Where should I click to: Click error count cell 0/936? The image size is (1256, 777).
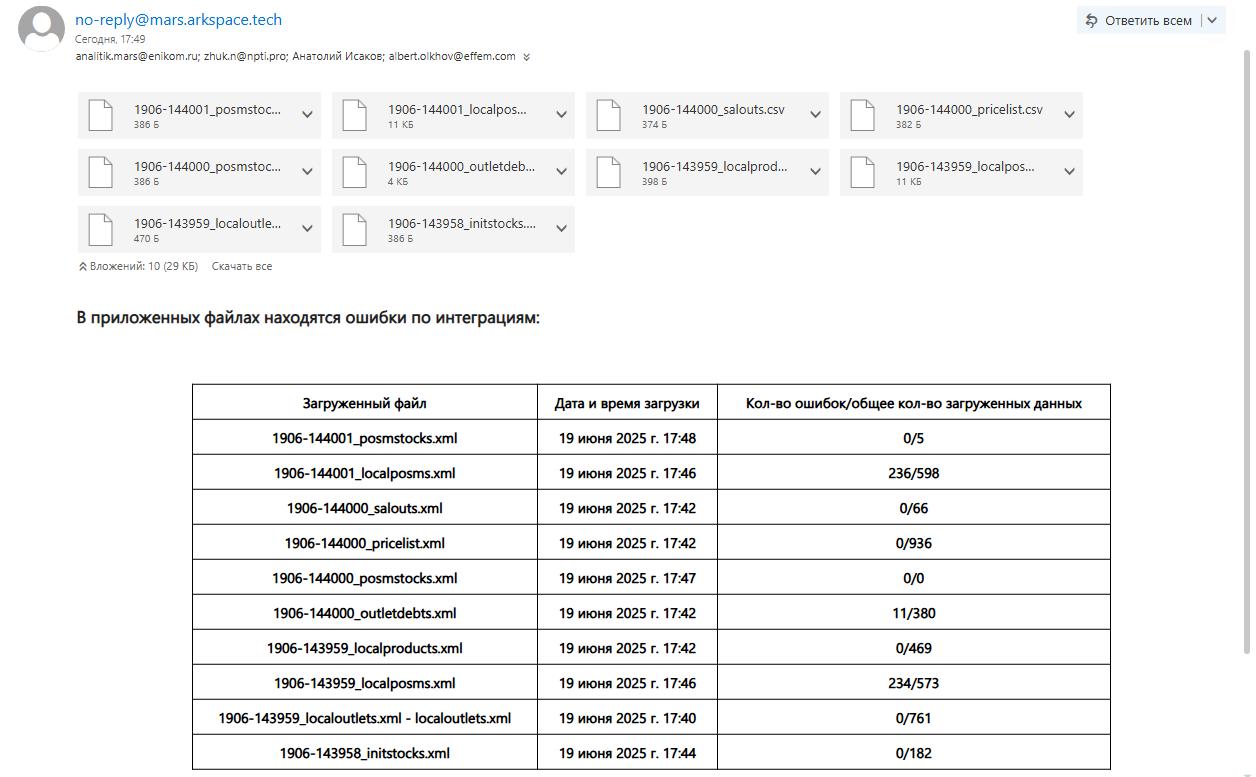[914, 543]
